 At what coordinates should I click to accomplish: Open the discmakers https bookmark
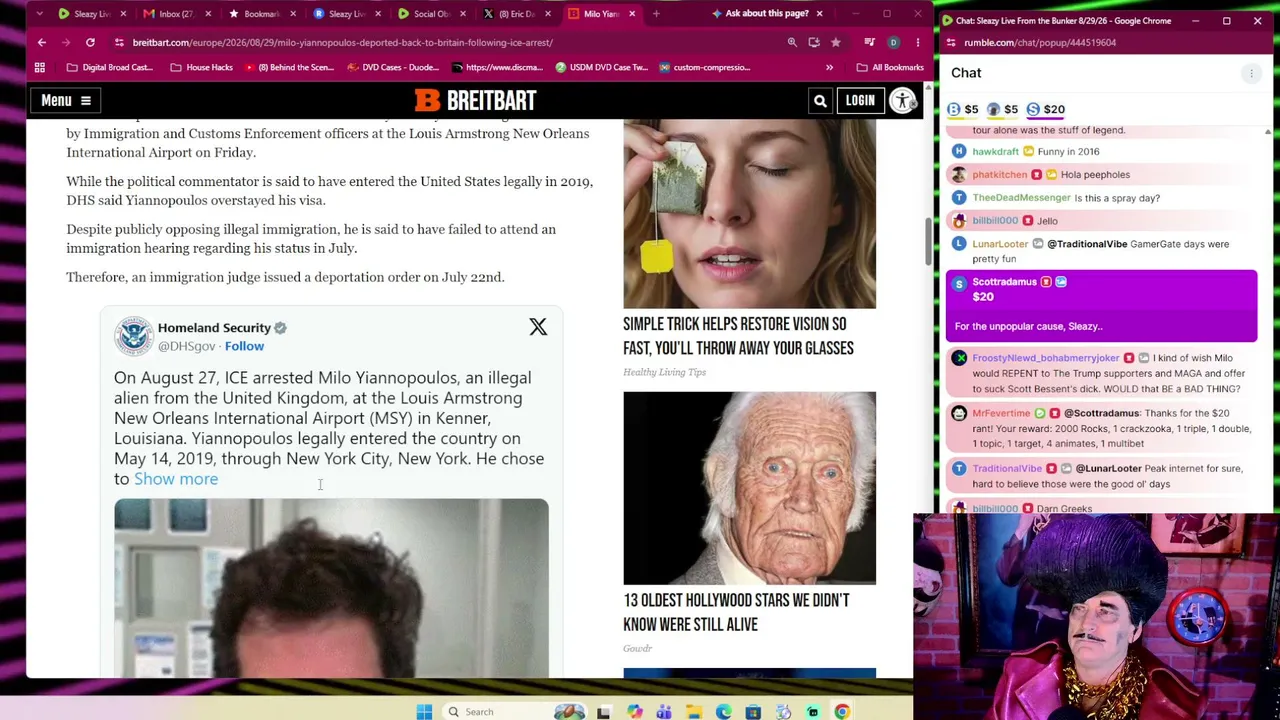click(x=497, y=67)
